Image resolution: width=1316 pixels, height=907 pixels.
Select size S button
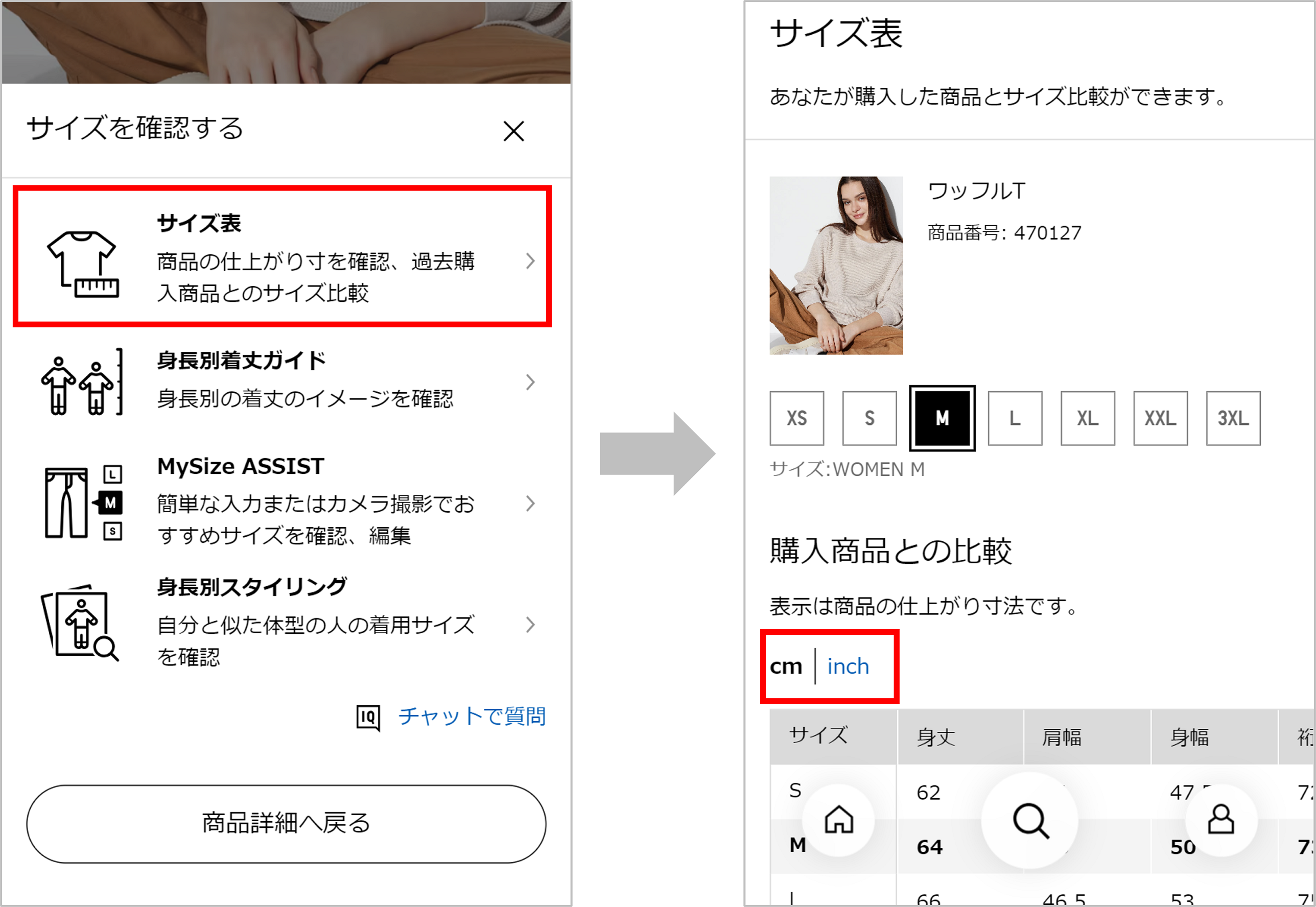[x=869, y=418]
